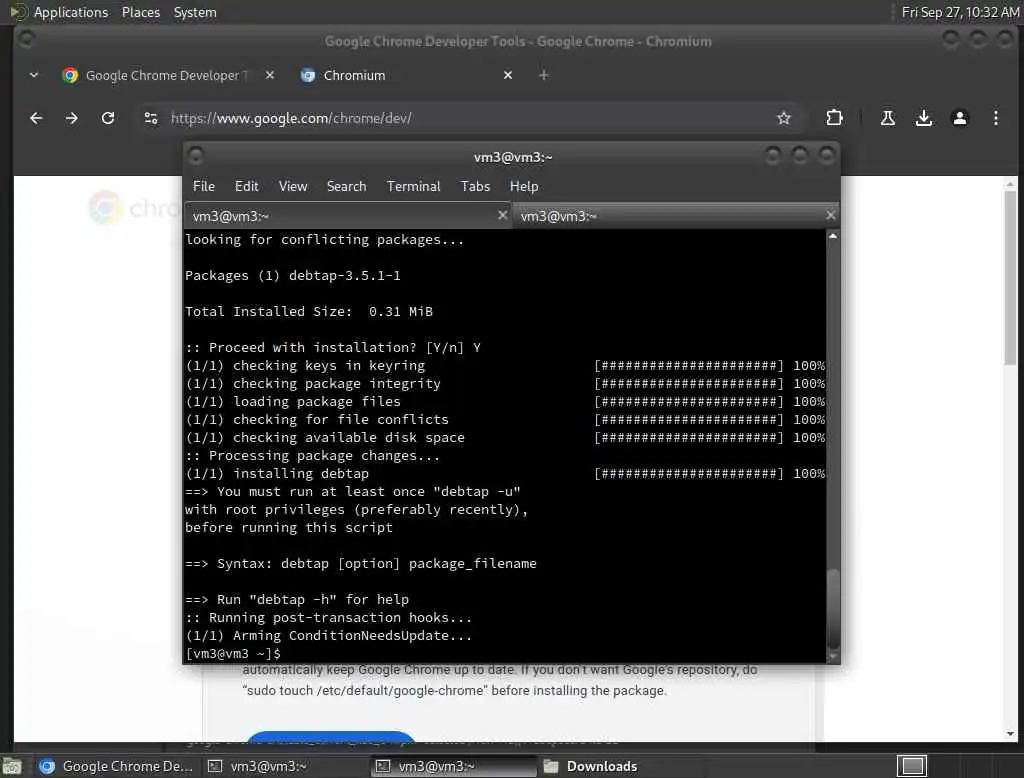1024x778 pixels.
Task: Click the terminal prompt line [vm3@vm3 ~]$
Action: click(x=233, y=653)
